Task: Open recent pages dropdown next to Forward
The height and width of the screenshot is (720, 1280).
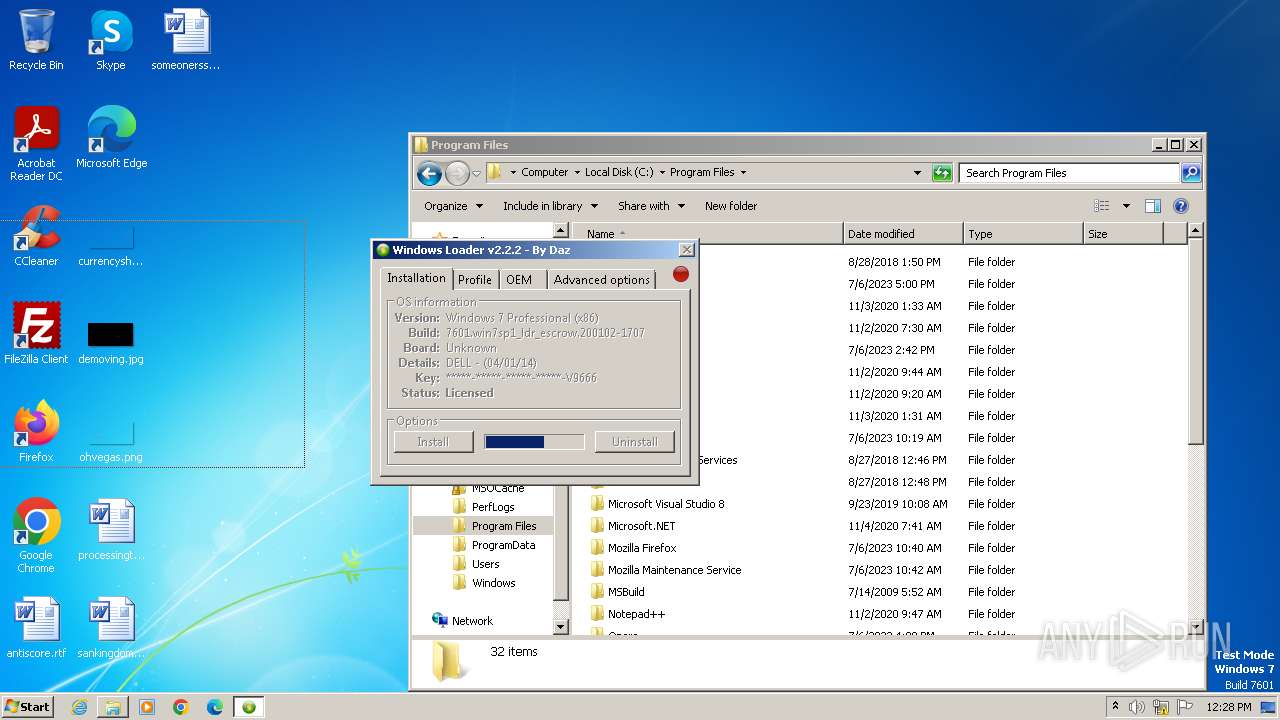Action: tap(477, 173)
